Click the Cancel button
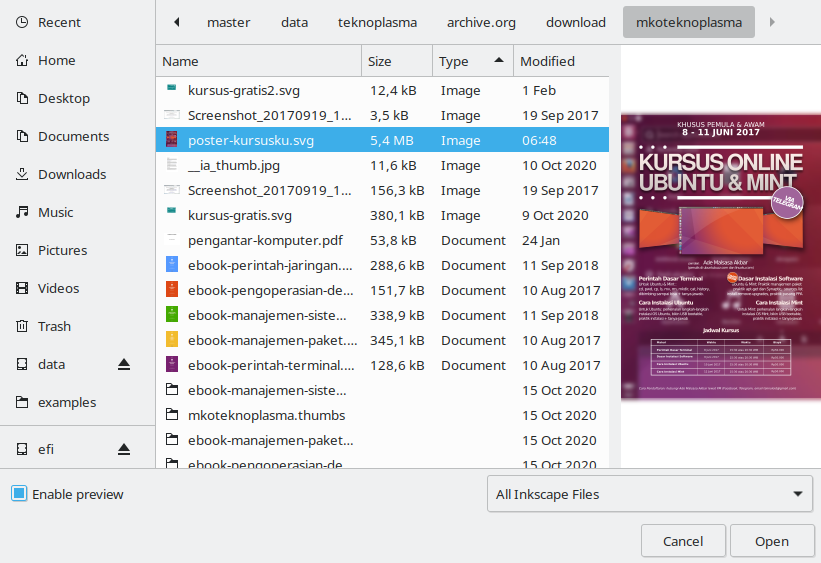The height and width of the screenshot is (563, 821). (x=683, y=541)
